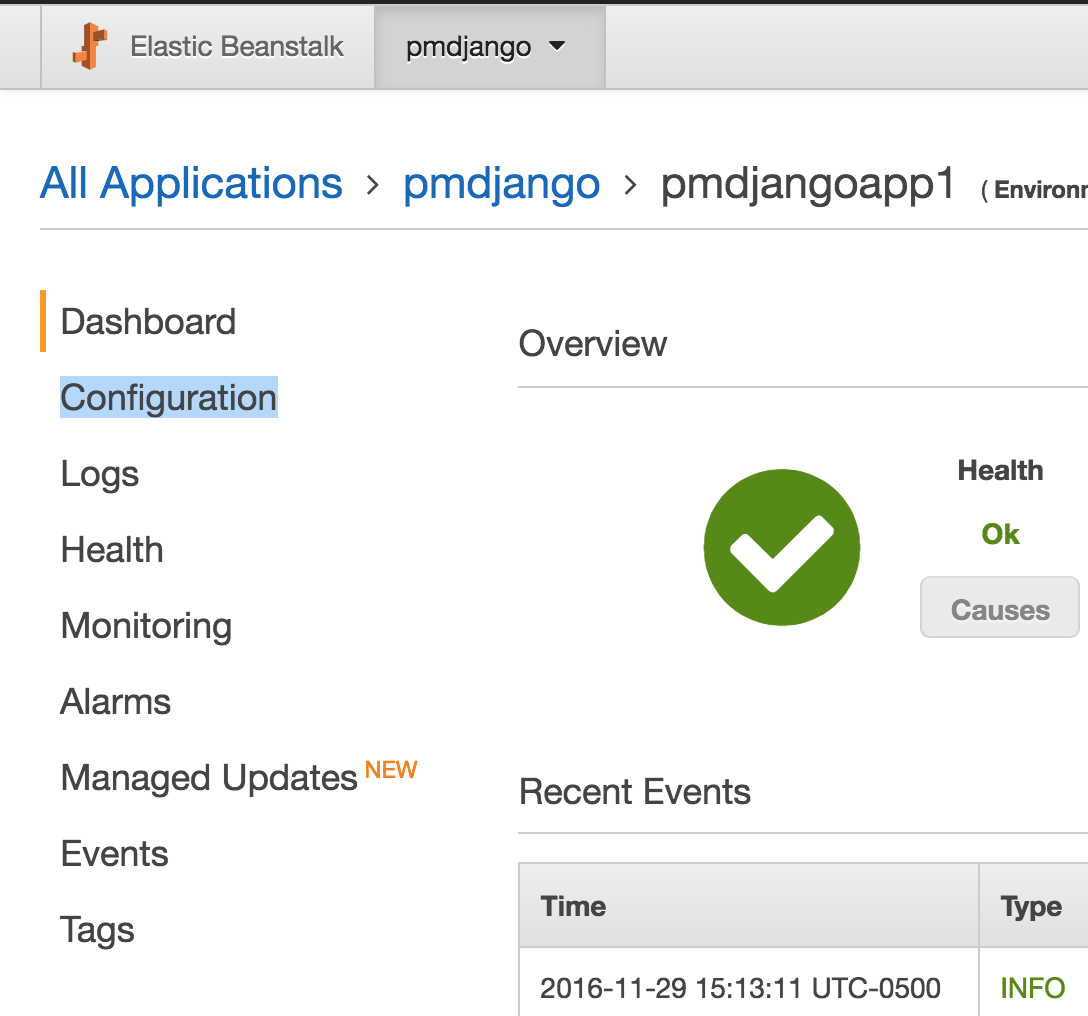
Task: Open the Tags sidebar item
Action: point(97,930)
